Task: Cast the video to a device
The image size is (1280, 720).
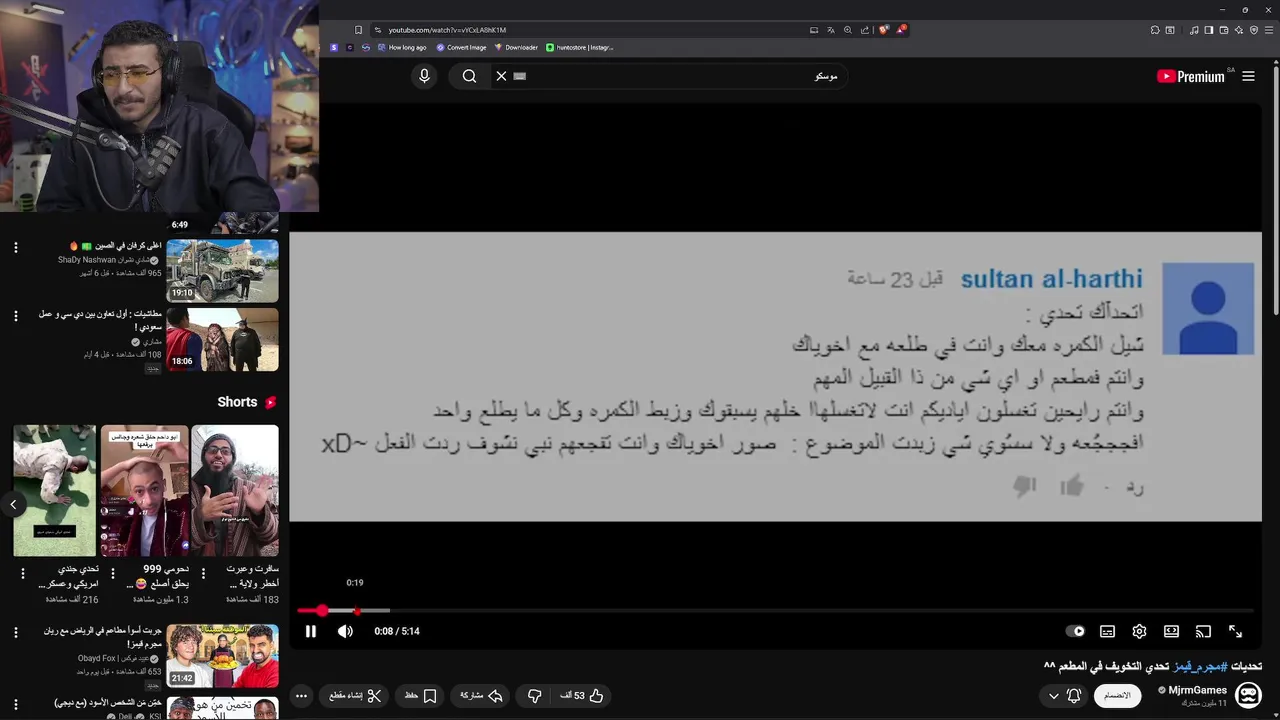Action: 1203,631
